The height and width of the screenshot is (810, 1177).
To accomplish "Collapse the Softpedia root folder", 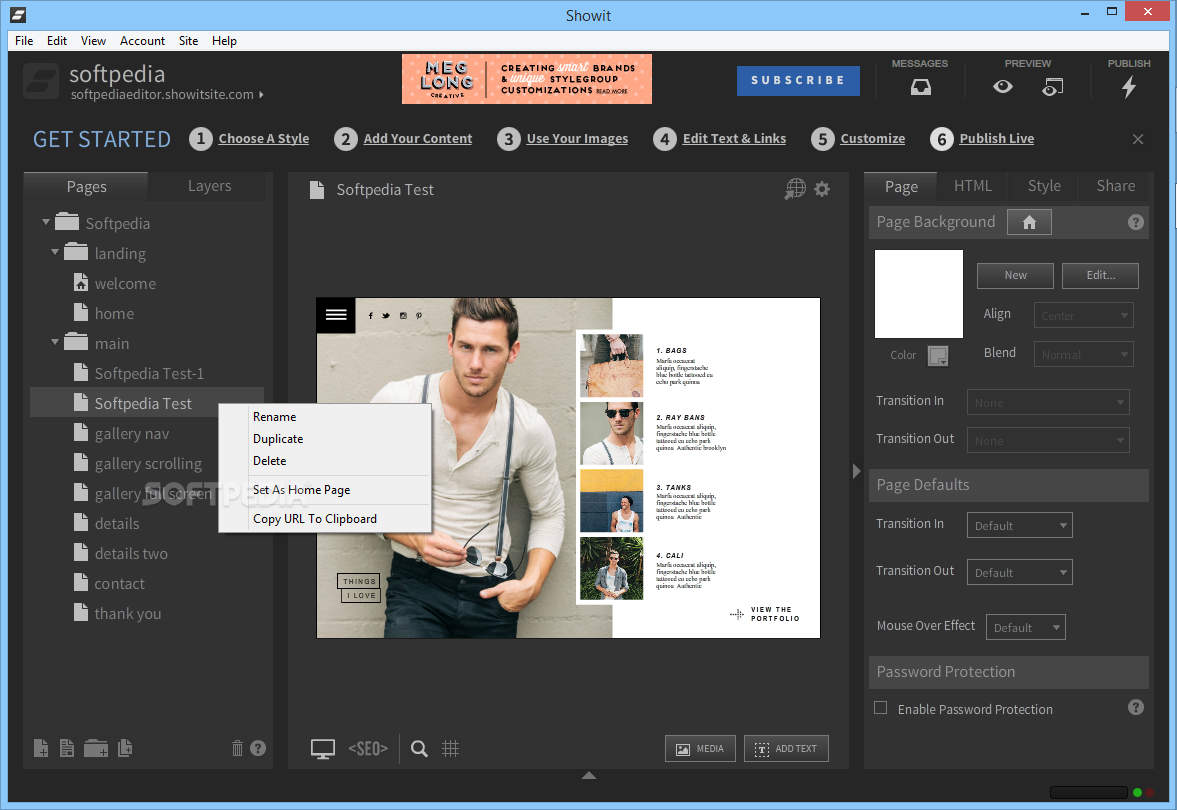I will point(46,222).
